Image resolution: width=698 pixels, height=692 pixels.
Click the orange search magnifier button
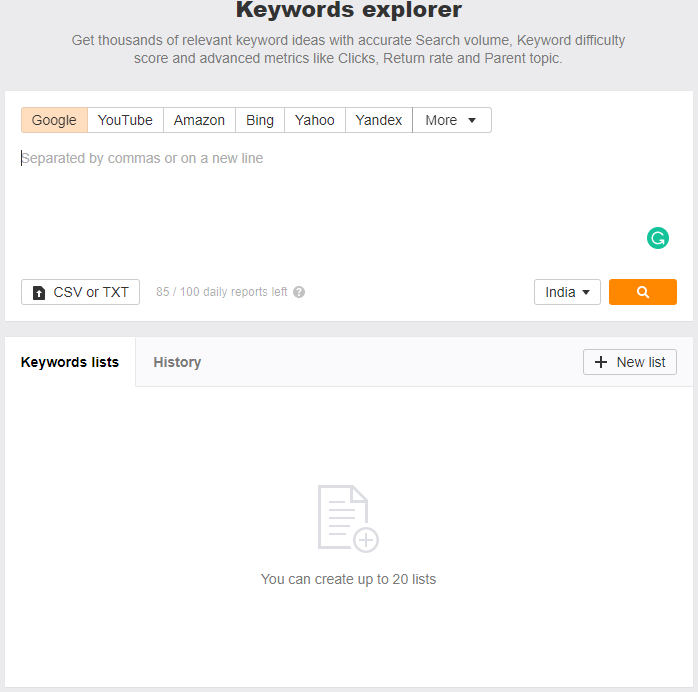coord(642,292)
